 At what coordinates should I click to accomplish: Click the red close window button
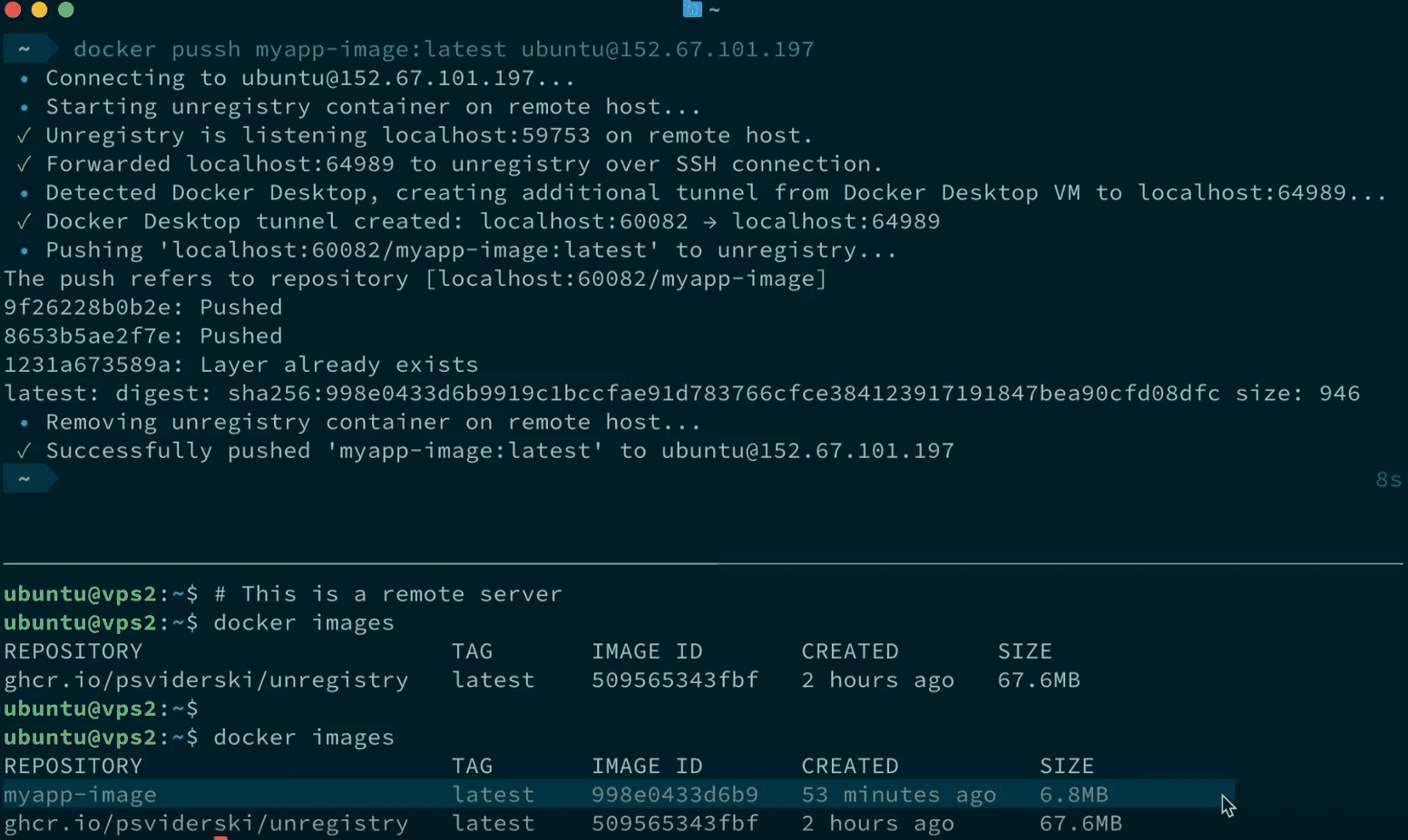13,10
